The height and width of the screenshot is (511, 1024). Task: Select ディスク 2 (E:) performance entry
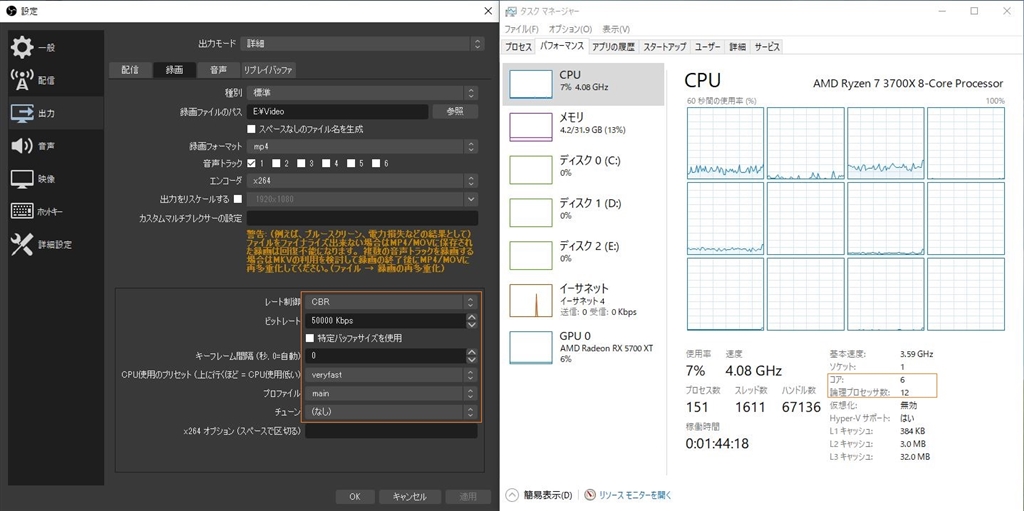click(x=583, y=255)
